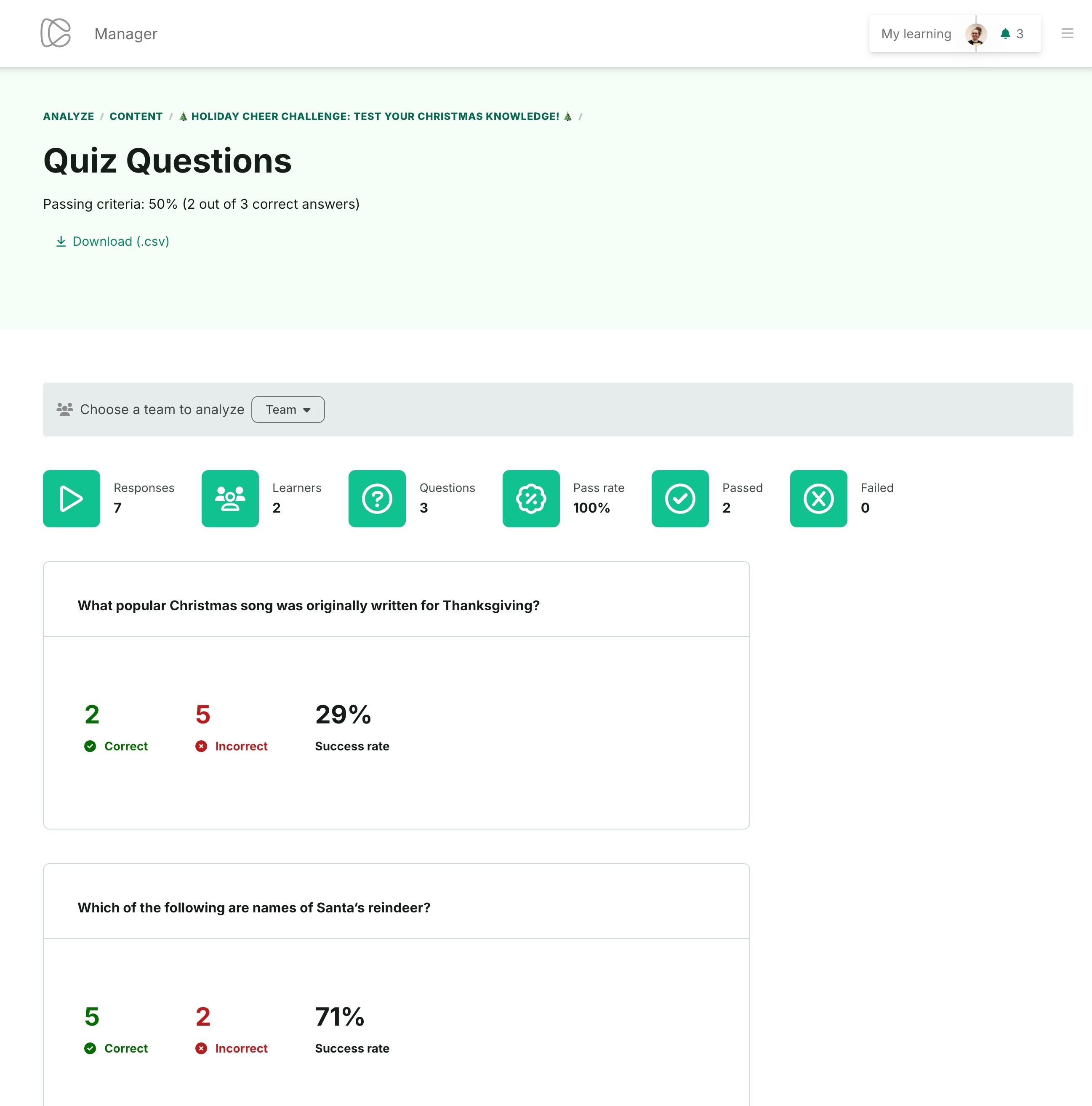Click the user avatar picture

click(975, 34)
